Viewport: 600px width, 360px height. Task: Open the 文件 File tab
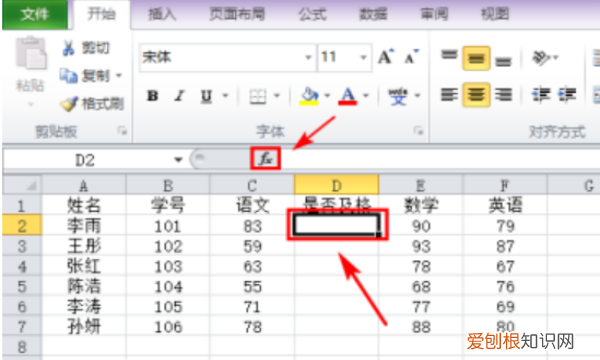[35, 15]
